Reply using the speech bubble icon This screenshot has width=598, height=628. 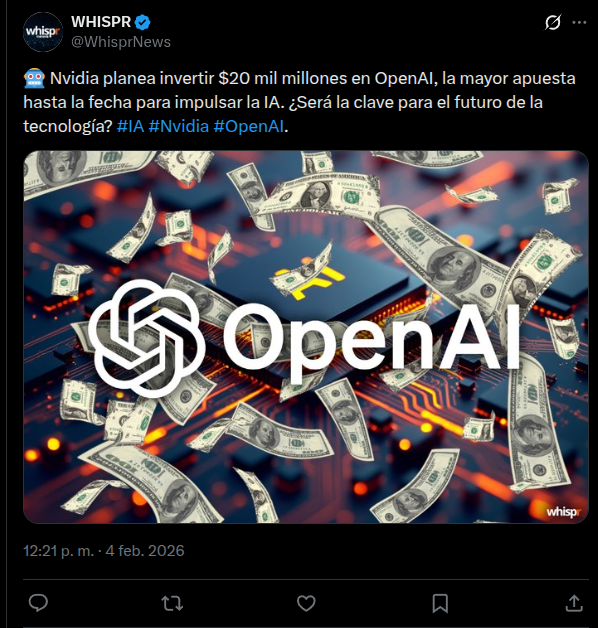coord(38,603)
